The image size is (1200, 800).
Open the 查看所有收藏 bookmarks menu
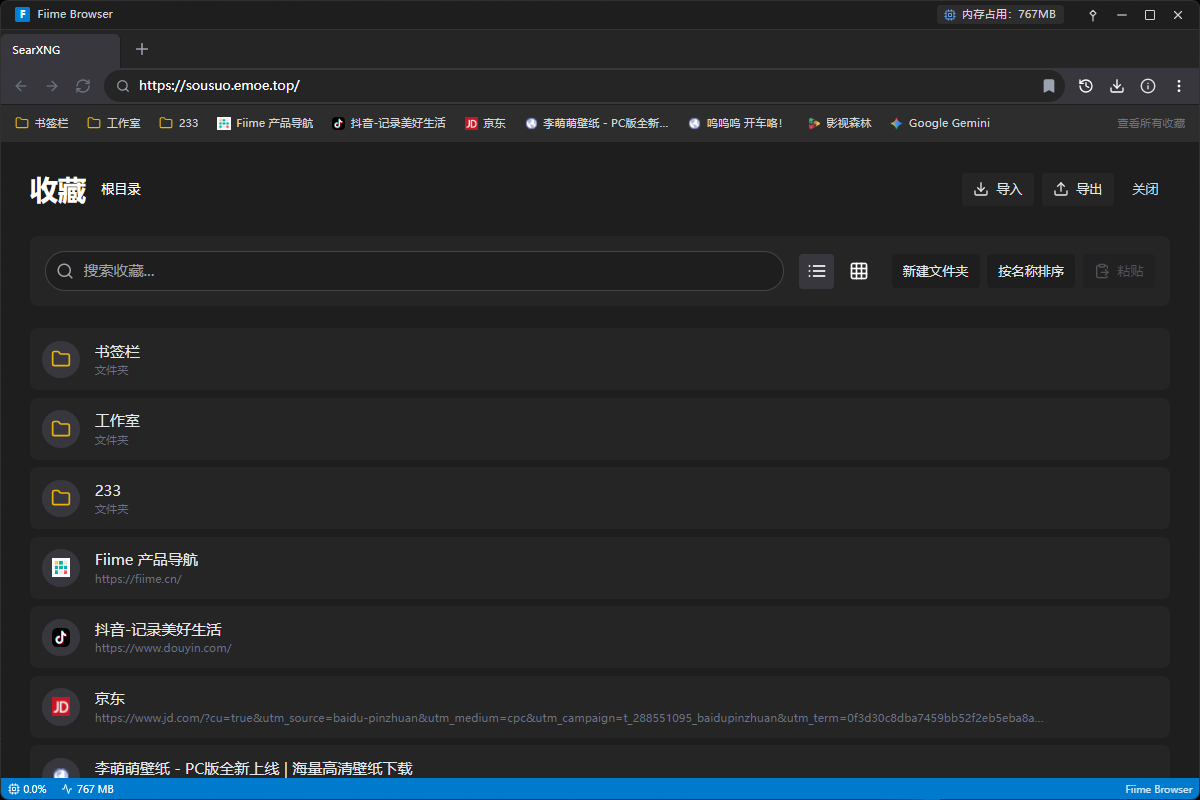(1150, 123)
